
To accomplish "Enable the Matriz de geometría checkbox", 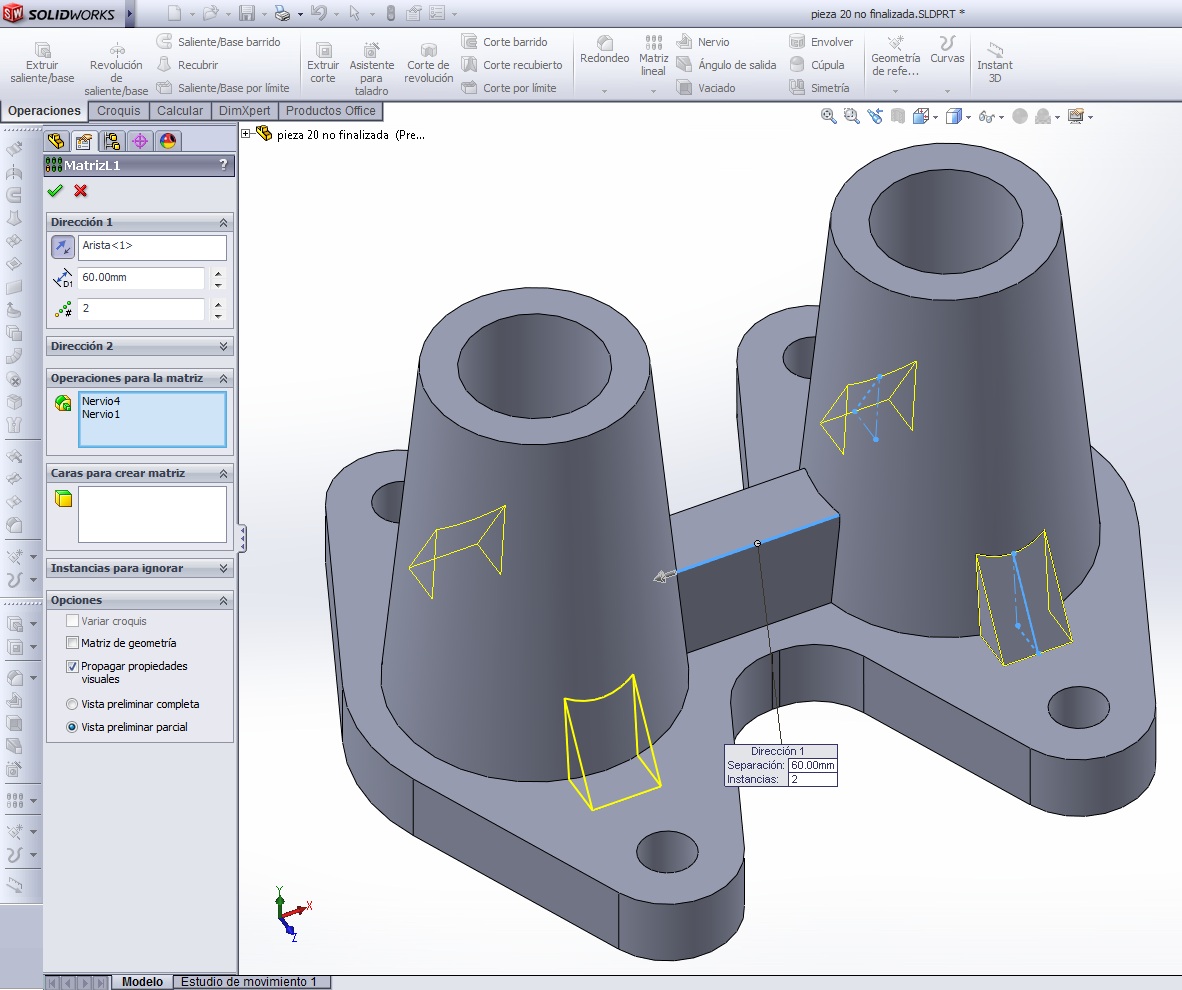I will coord(72,643).
